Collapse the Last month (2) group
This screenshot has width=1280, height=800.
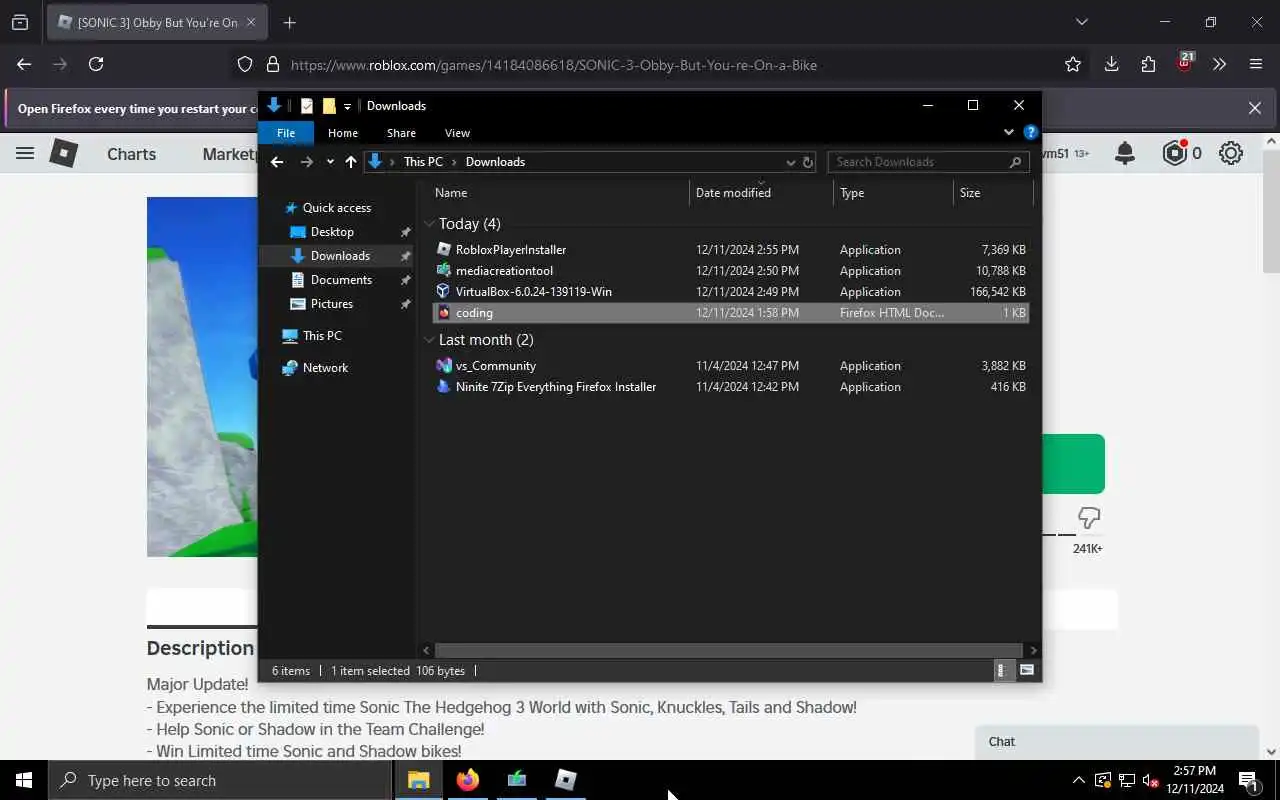coord(429,340)
